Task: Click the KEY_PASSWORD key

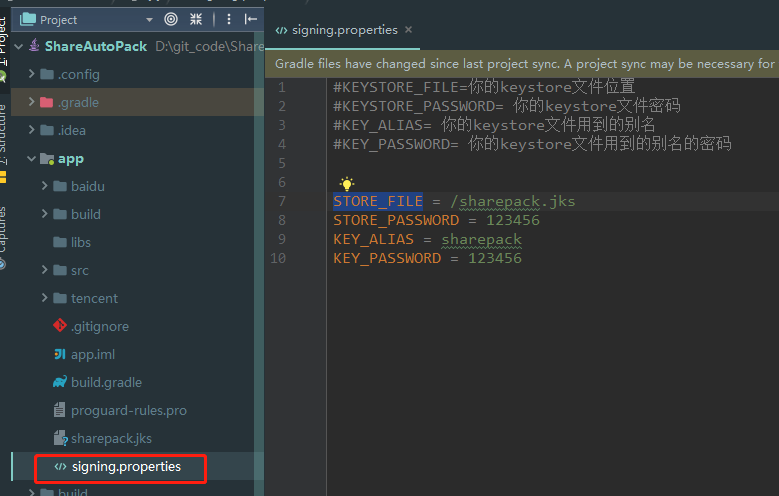Action: click(x=387, y=258)
